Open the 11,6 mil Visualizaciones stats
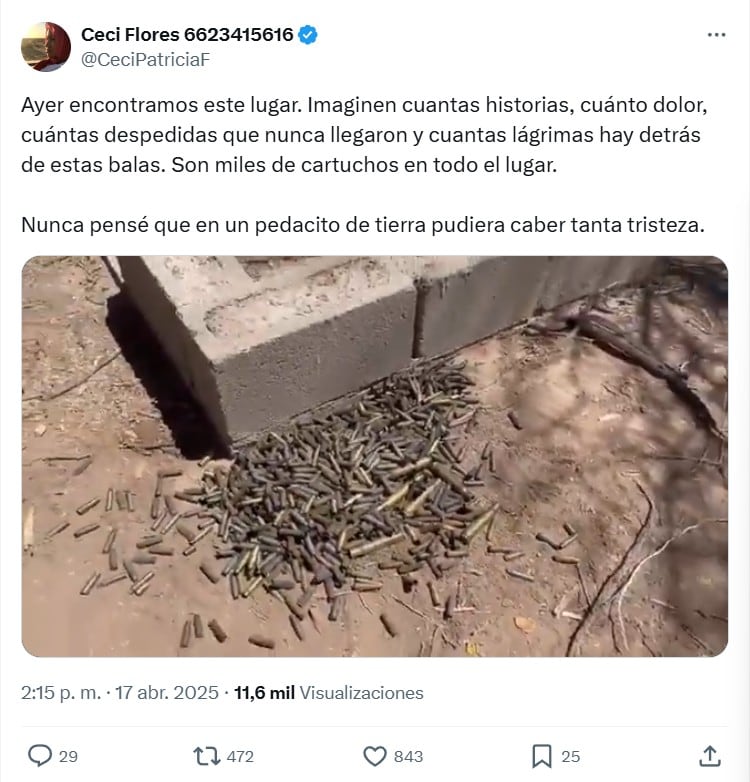This screenshot has height=782, width=750. (x=329, y=693)
